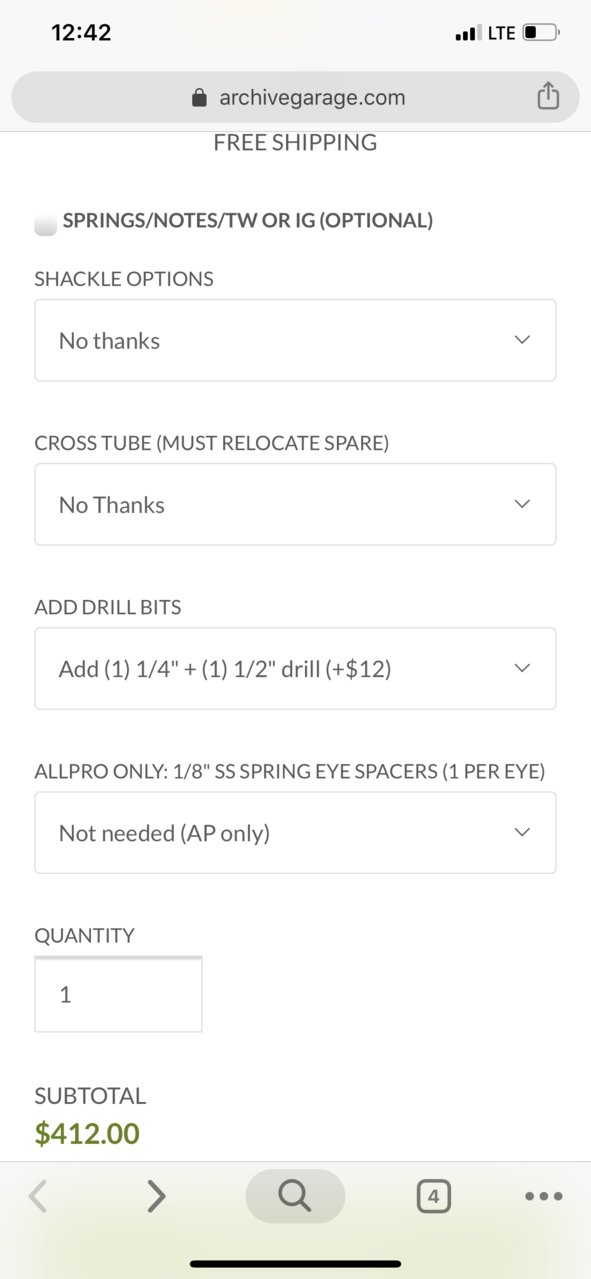Open the Add Drill Bits dropdown
Viewport: 591px width, 1279px height.
tap(295, 668)
